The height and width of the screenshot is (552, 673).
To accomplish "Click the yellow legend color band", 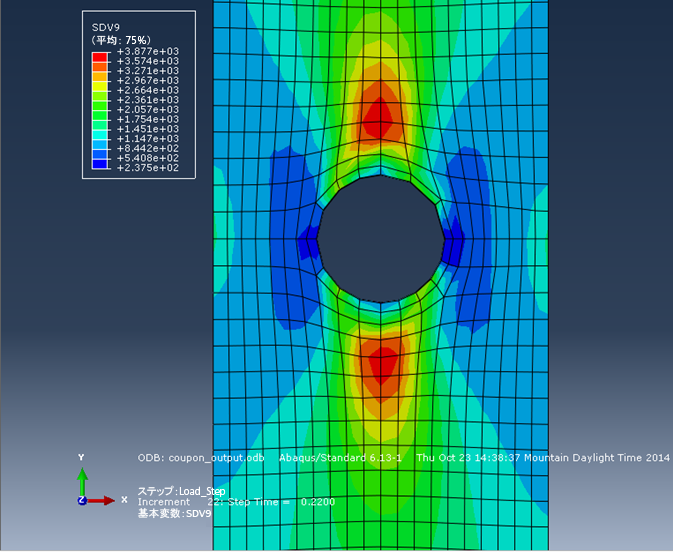I will tap(100, 86).
